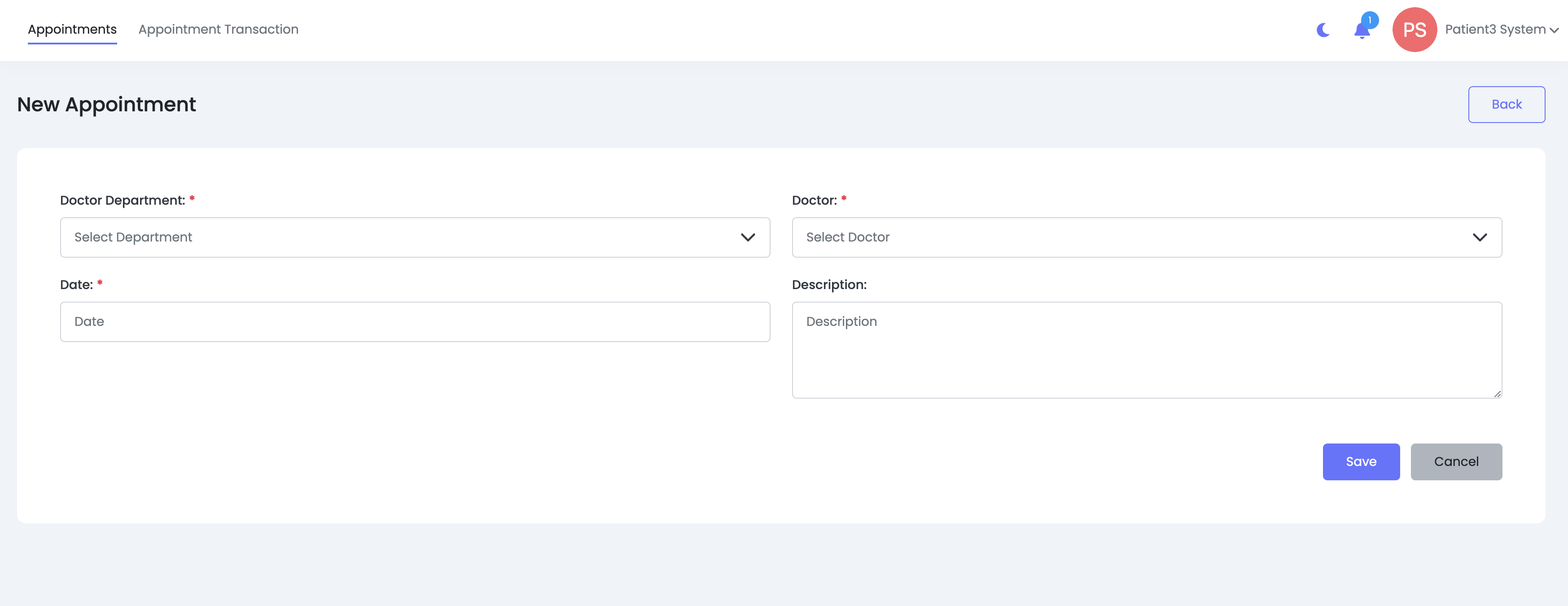The width and height of the screenshot is (1568, 606).
Task: Open the Select Department dropdown
Action: pos(415,237)
